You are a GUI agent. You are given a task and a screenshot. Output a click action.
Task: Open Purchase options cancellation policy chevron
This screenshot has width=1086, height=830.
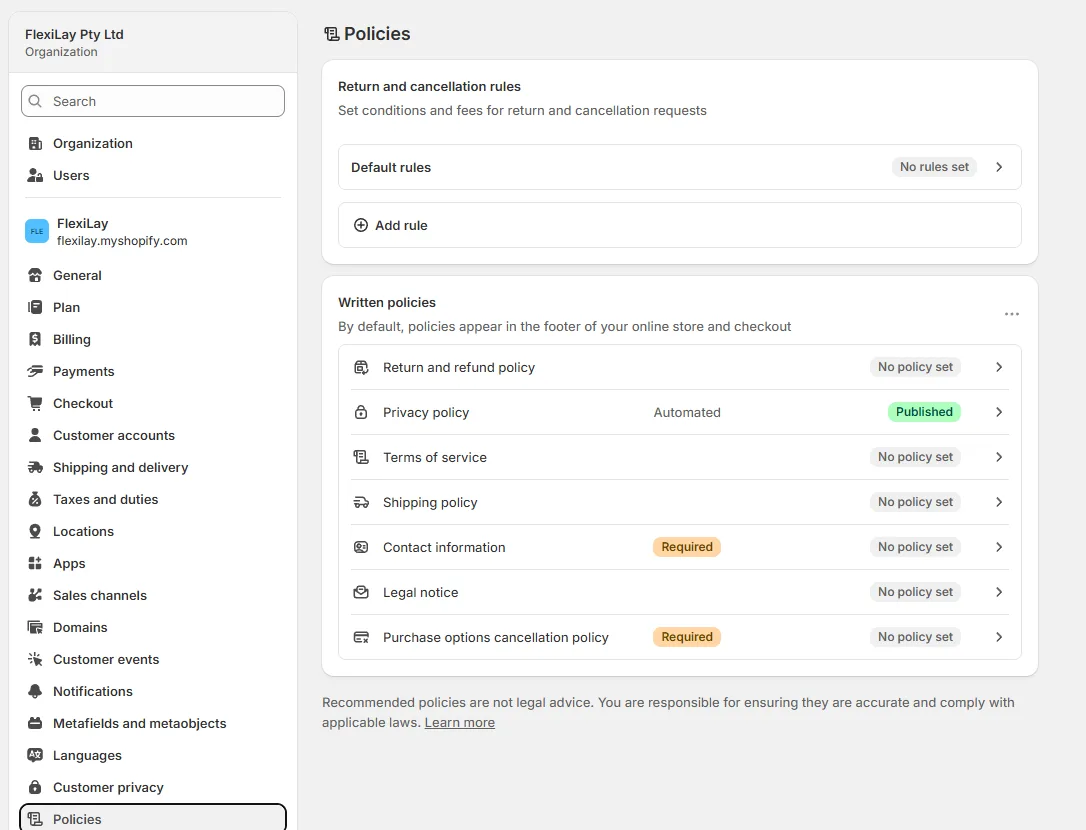999,637
